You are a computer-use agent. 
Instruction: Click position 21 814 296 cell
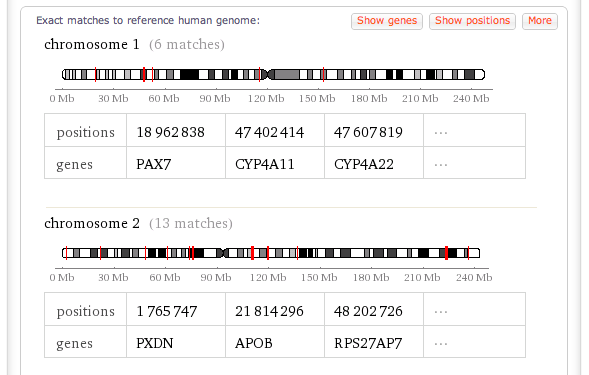pyautogui.click(x=275, y=309)
